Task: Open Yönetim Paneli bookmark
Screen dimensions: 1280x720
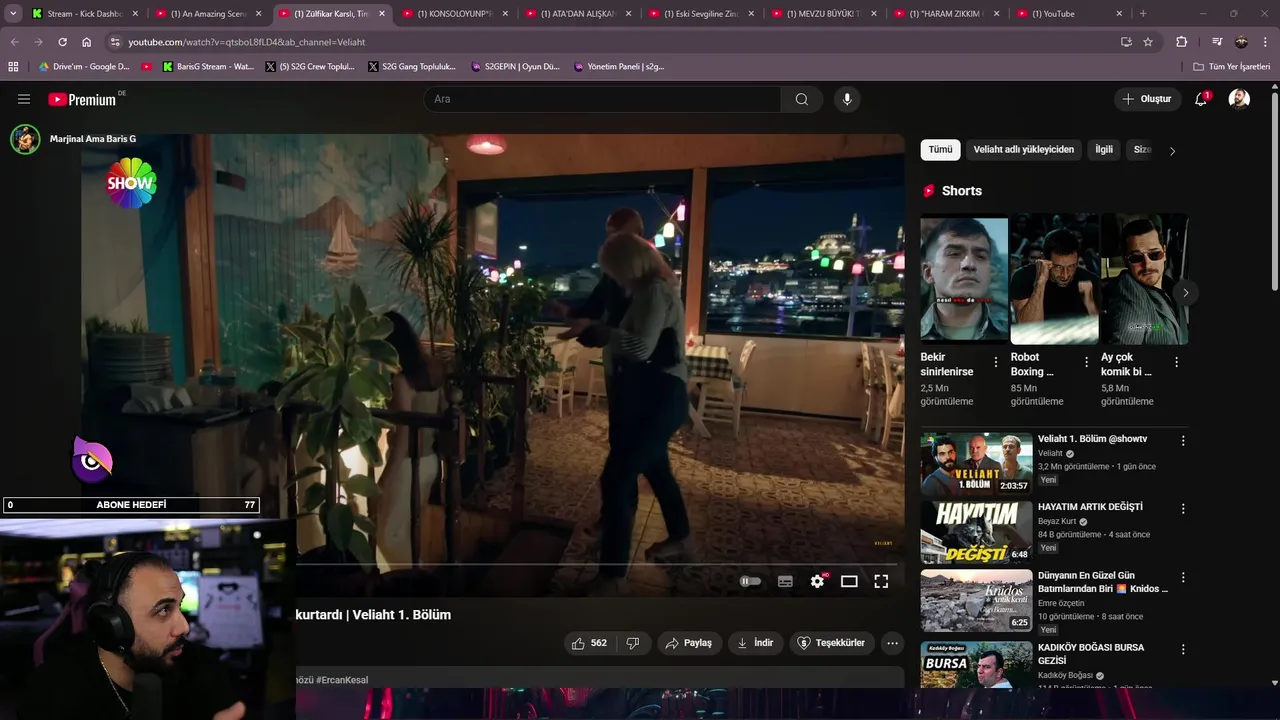Action: pyautogui.click(x=619, y=67)
